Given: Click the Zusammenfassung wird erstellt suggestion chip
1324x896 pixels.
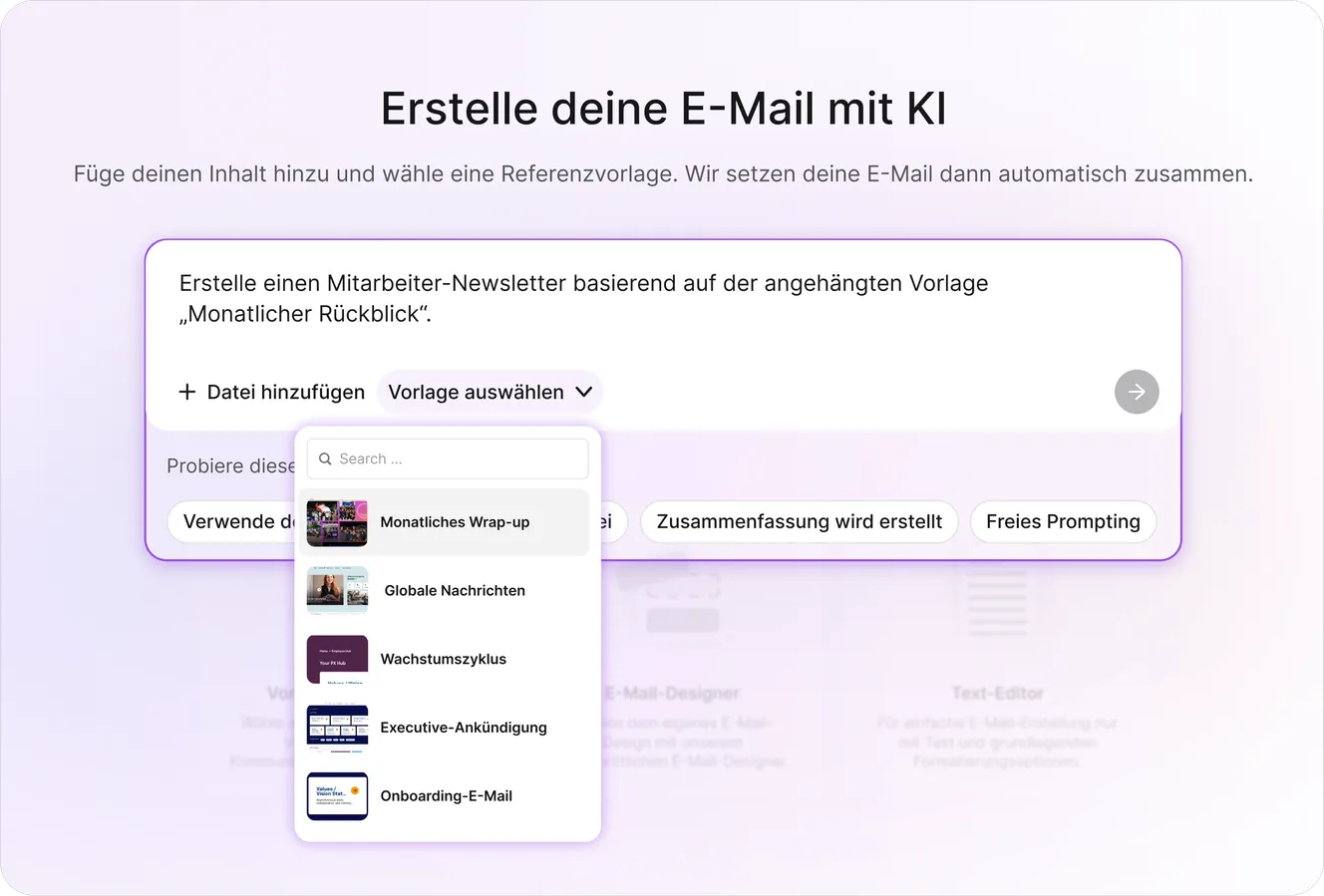Looking at the screenshot, I should pos(799,521).
